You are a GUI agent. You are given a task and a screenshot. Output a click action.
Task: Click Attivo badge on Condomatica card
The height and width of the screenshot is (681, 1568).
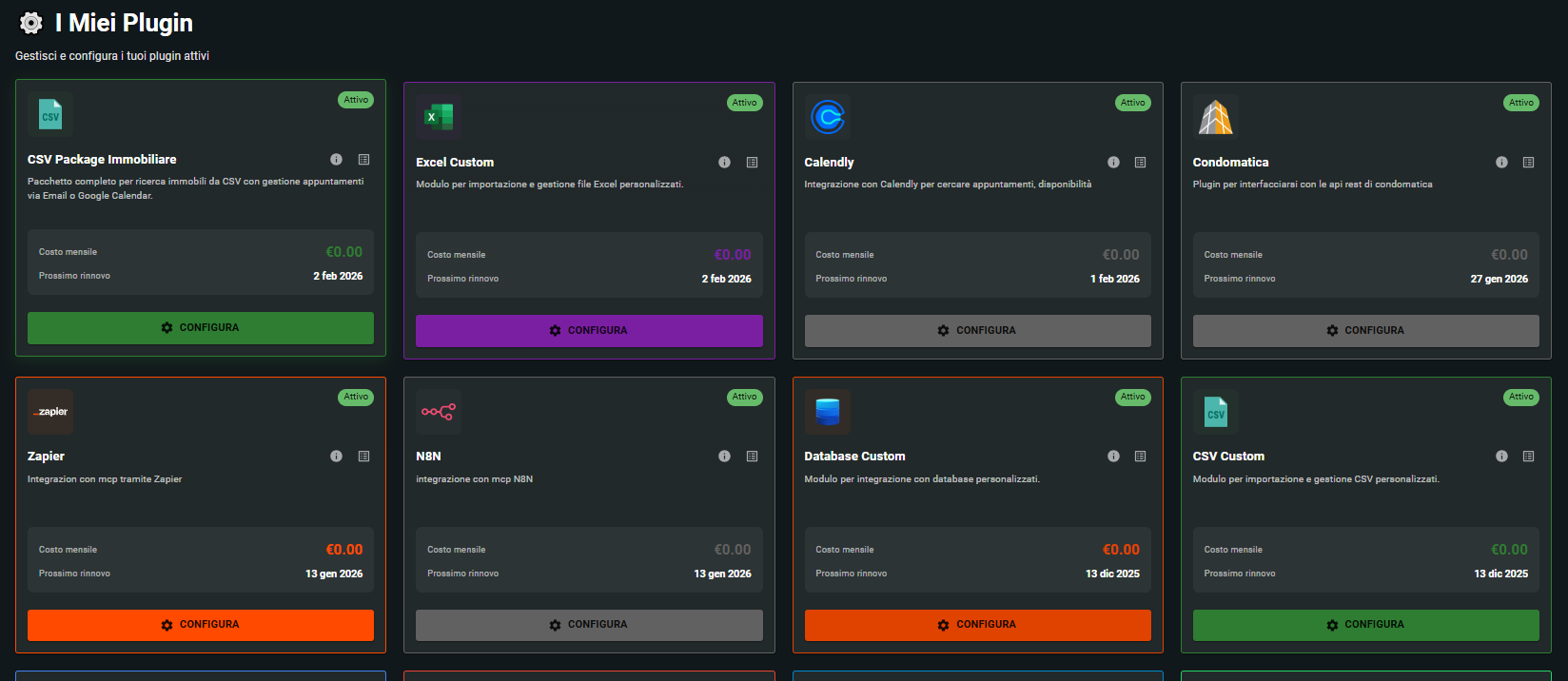(1521, 103)
